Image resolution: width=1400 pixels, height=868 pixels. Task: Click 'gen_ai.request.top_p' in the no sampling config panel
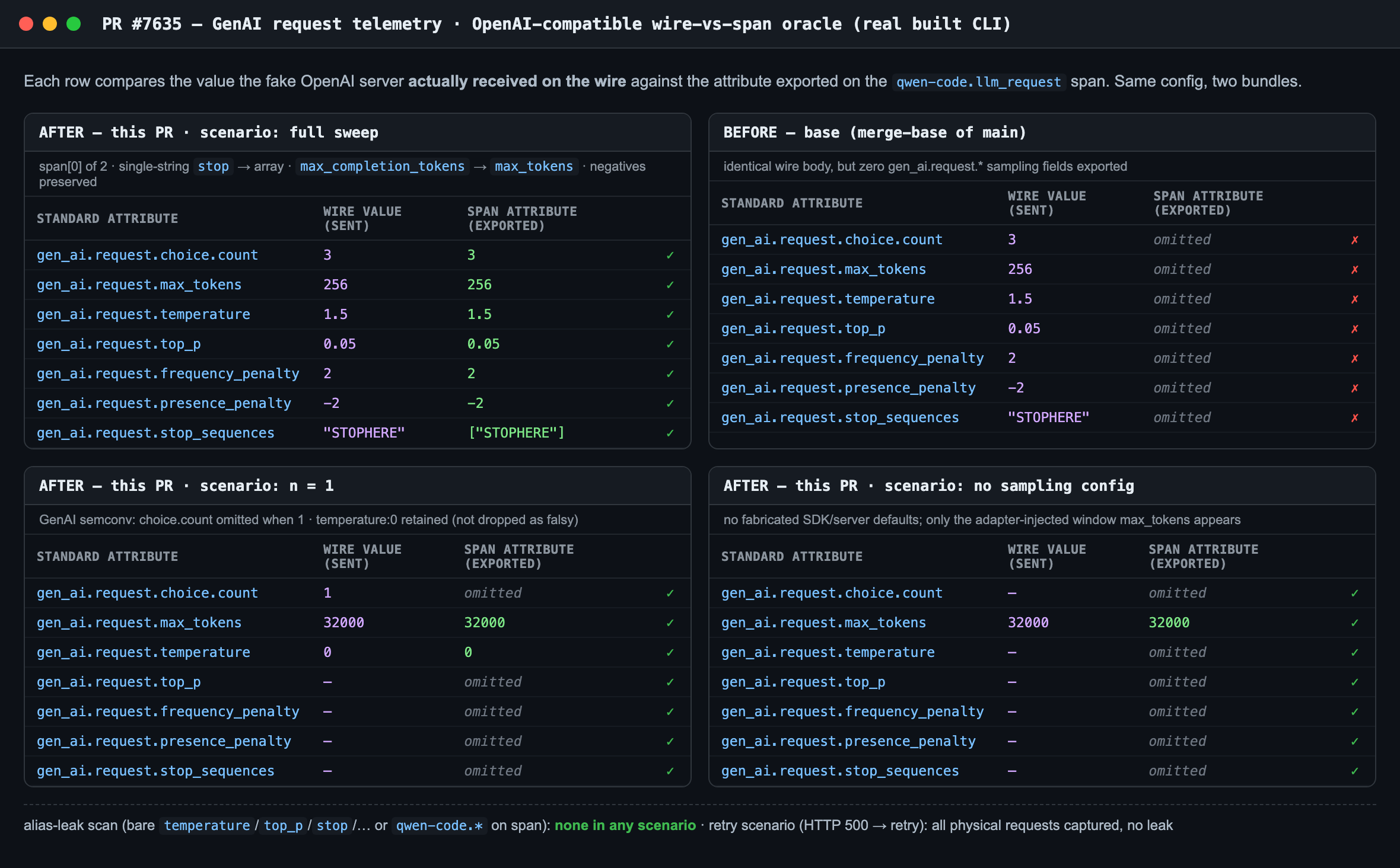click(803, 682)
